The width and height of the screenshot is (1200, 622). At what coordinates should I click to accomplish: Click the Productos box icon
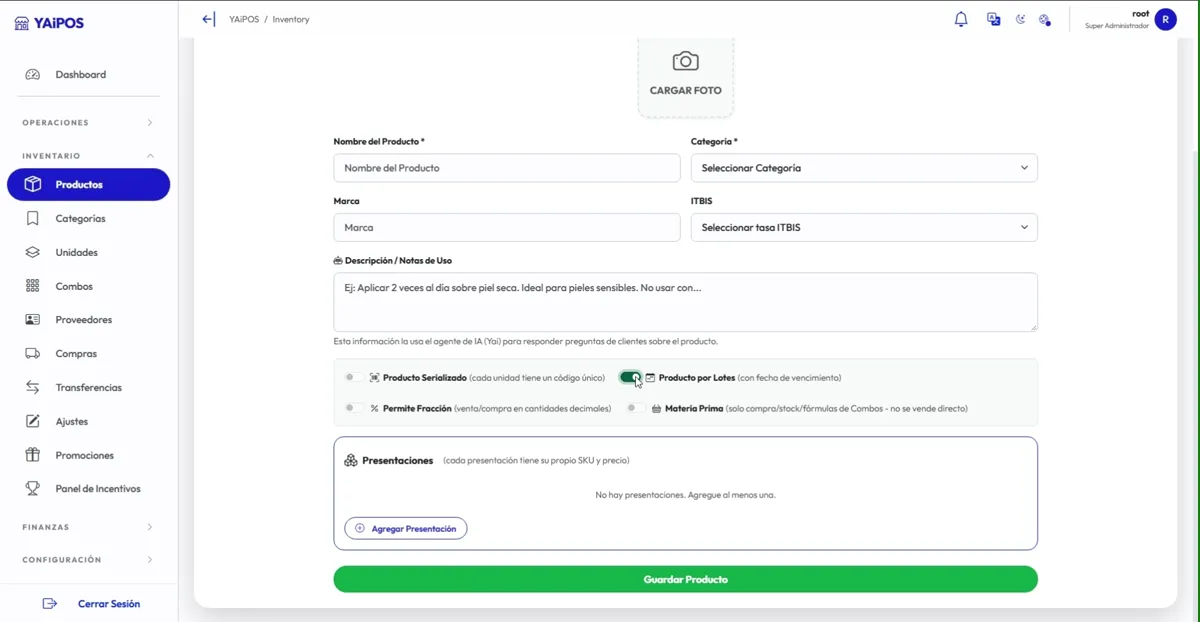click(33, 185)
